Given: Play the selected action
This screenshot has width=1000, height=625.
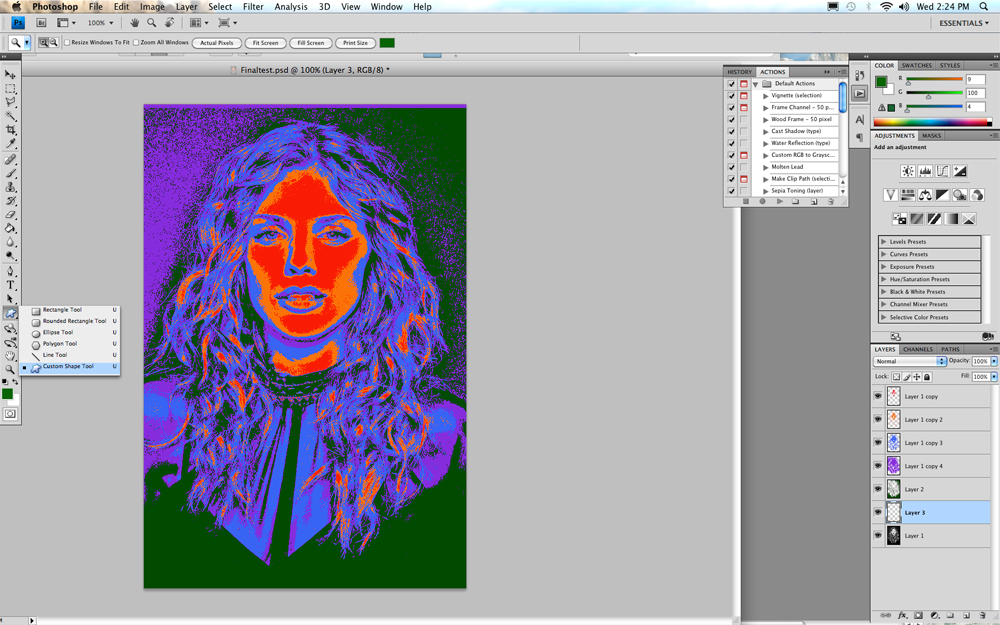Looking at the screenshot, I should point(779,202).
